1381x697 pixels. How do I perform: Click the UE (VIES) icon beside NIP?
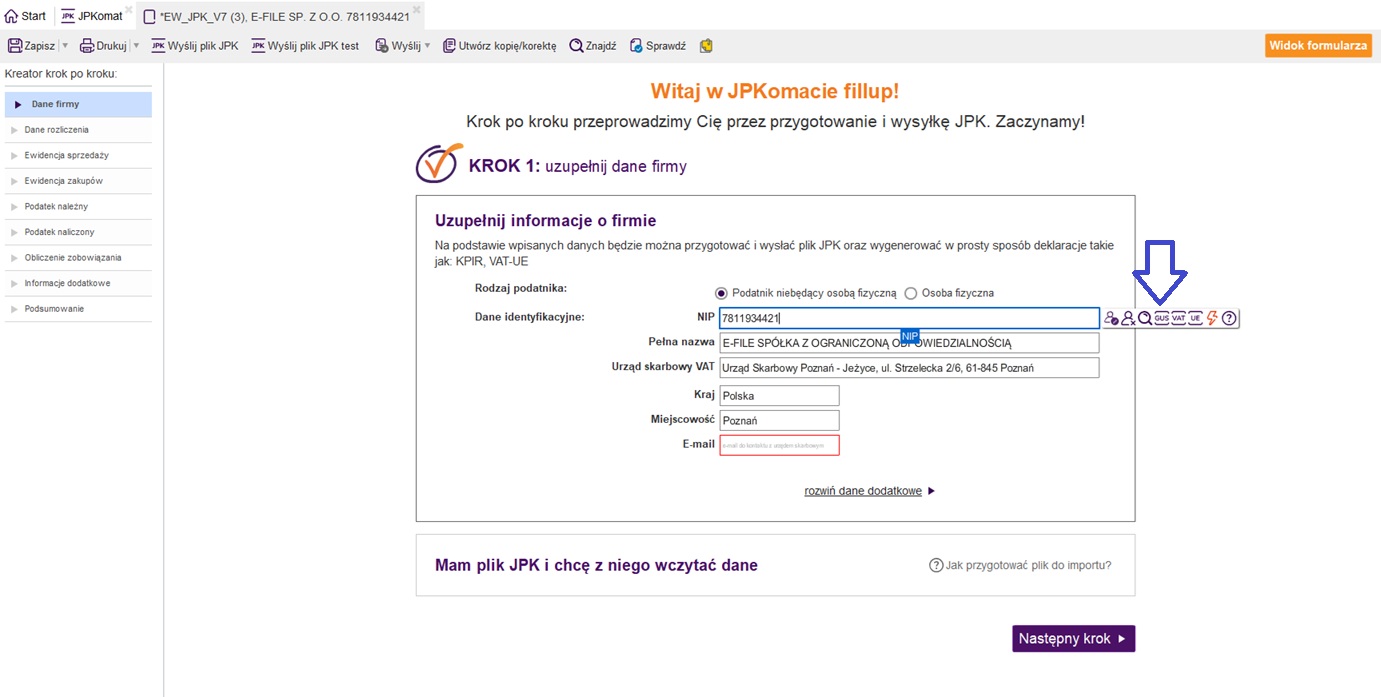point(1195,318)
